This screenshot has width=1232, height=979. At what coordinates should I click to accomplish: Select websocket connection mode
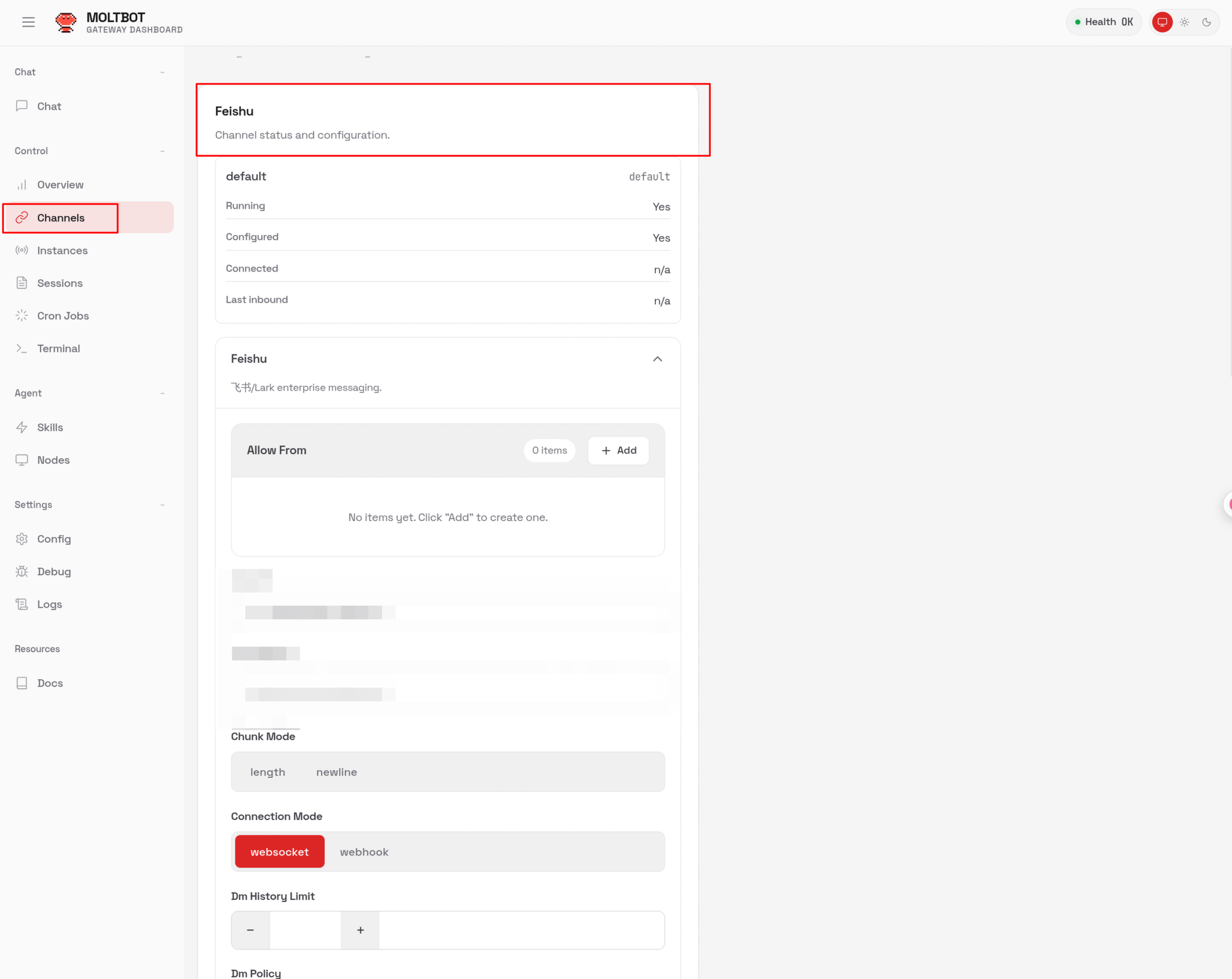(279, 852)
